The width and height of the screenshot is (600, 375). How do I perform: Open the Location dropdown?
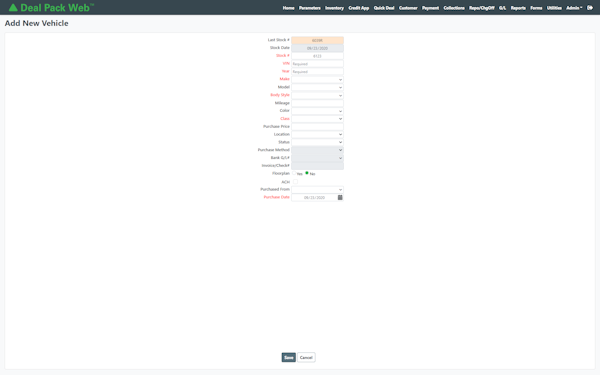point(317,135)
